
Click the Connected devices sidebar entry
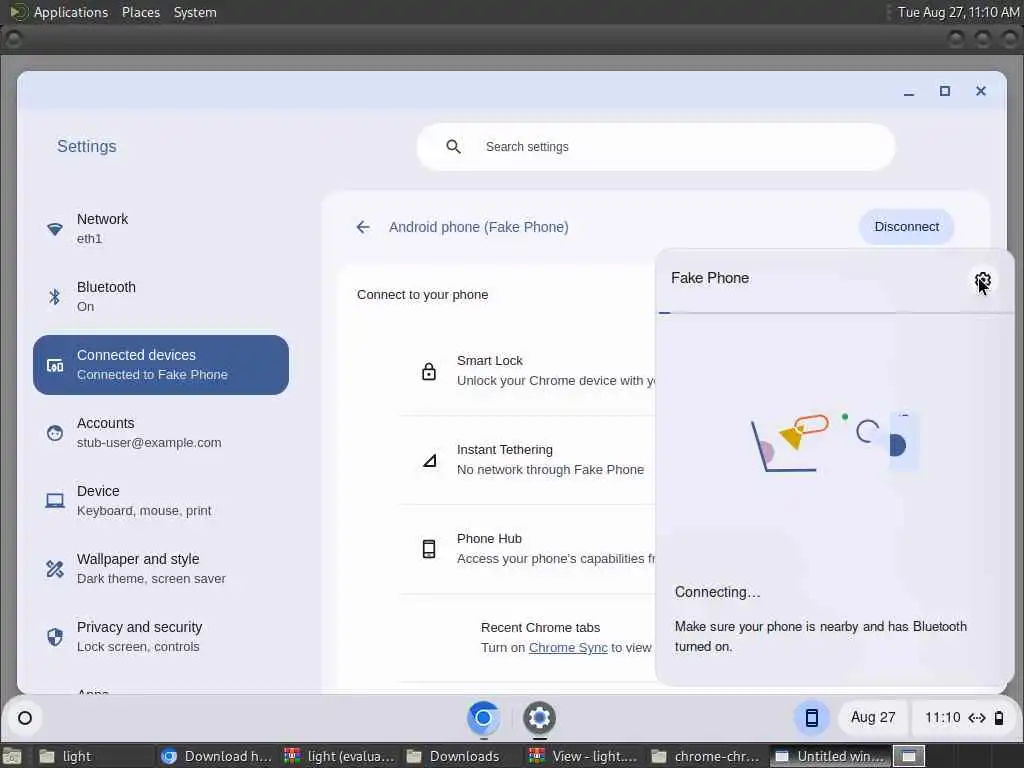point(161,365)
